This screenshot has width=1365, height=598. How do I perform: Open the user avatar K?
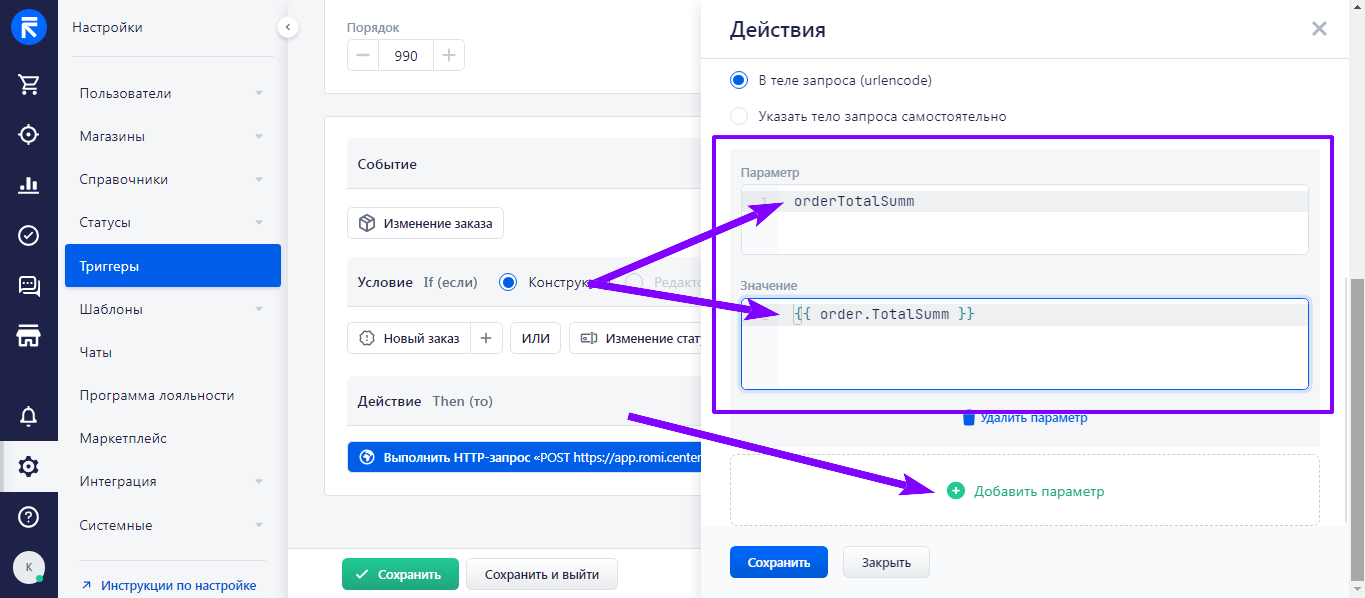[28, 567]
